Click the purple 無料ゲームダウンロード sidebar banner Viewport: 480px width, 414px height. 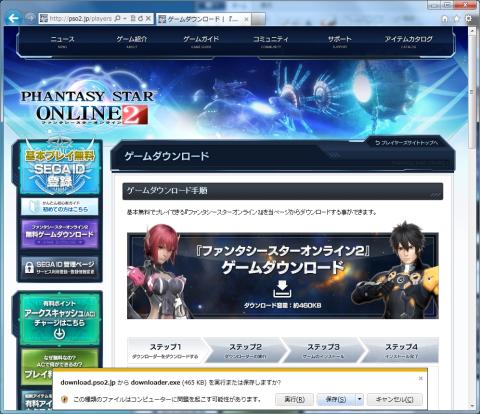tap(60, 234)
